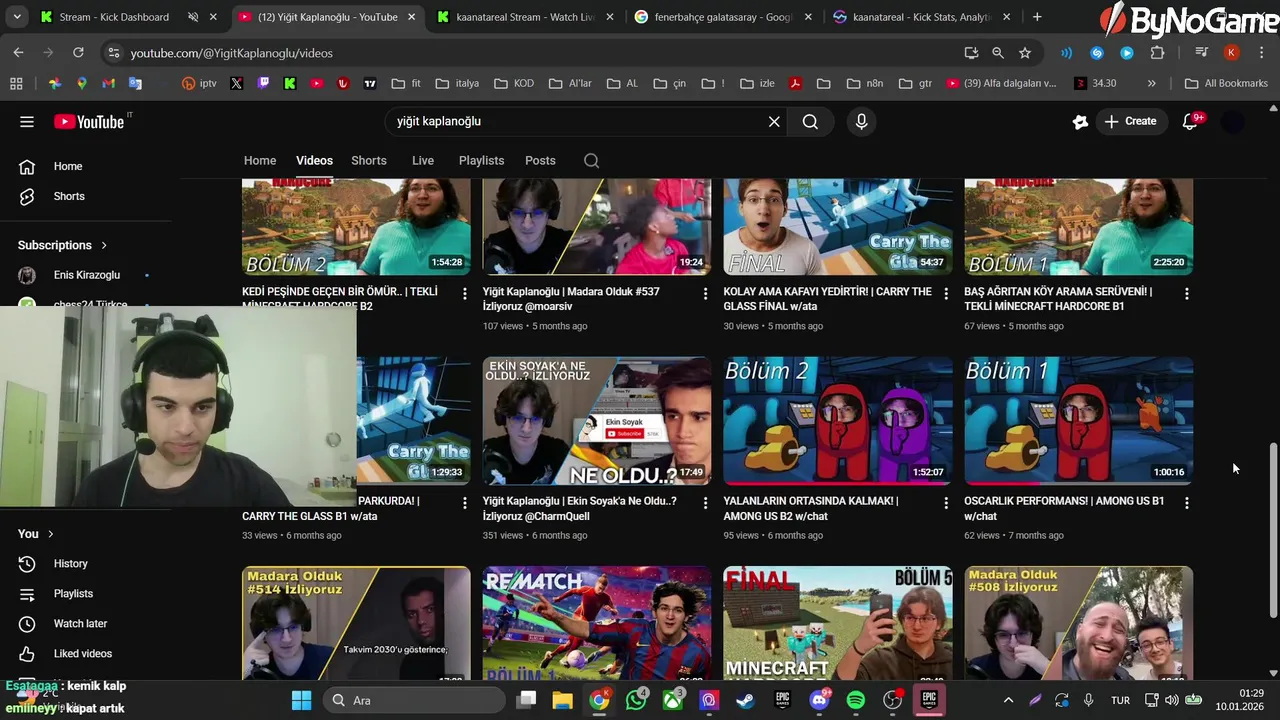Open options for CARRY THE GLASS B1 video
Image resolution: width=1280 pixels, height=720 pixels.
[x=464, y=503]
